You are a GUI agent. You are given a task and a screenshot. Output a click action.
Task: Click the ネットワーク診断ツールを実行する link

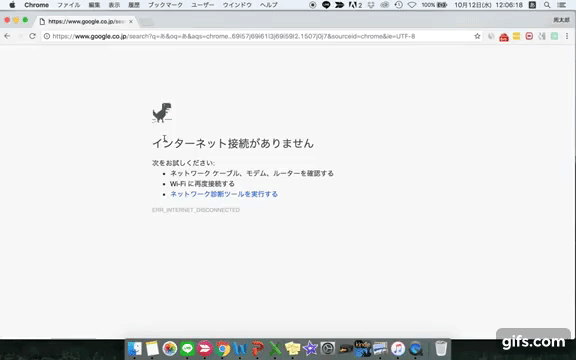[x=224, y=194]
